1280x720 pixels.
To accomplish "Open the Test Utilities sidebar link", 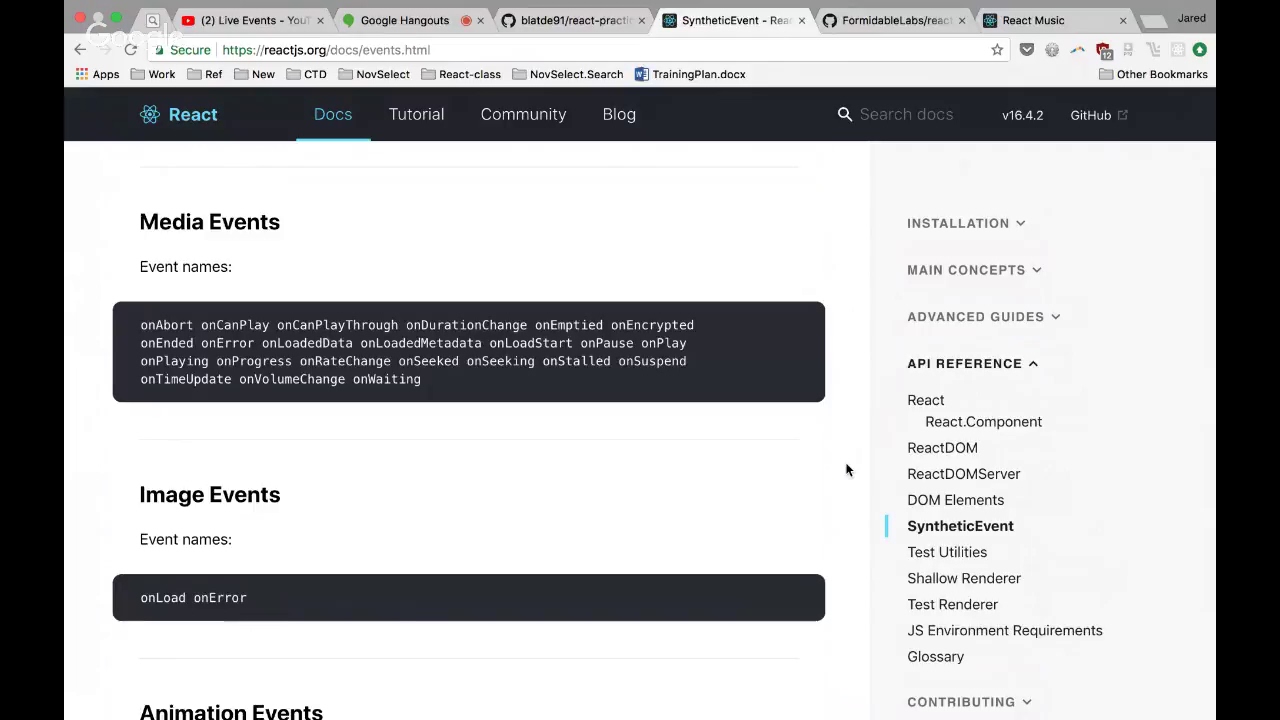I will 947,552.
